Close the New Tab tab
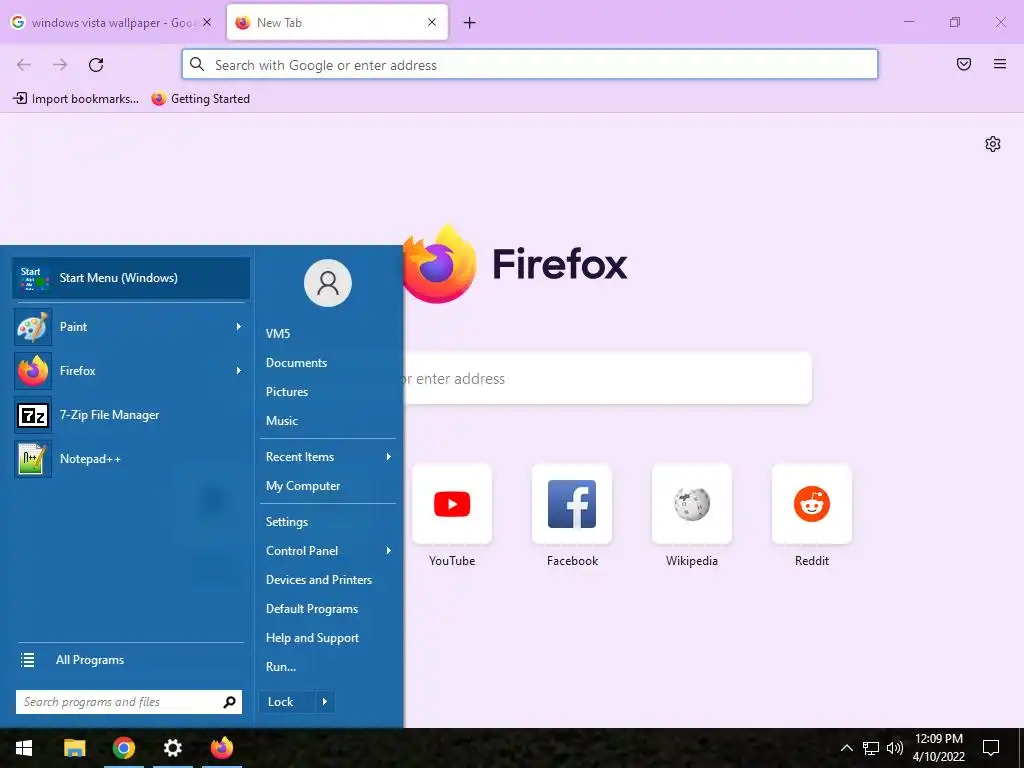 click(x=432, y=22)
